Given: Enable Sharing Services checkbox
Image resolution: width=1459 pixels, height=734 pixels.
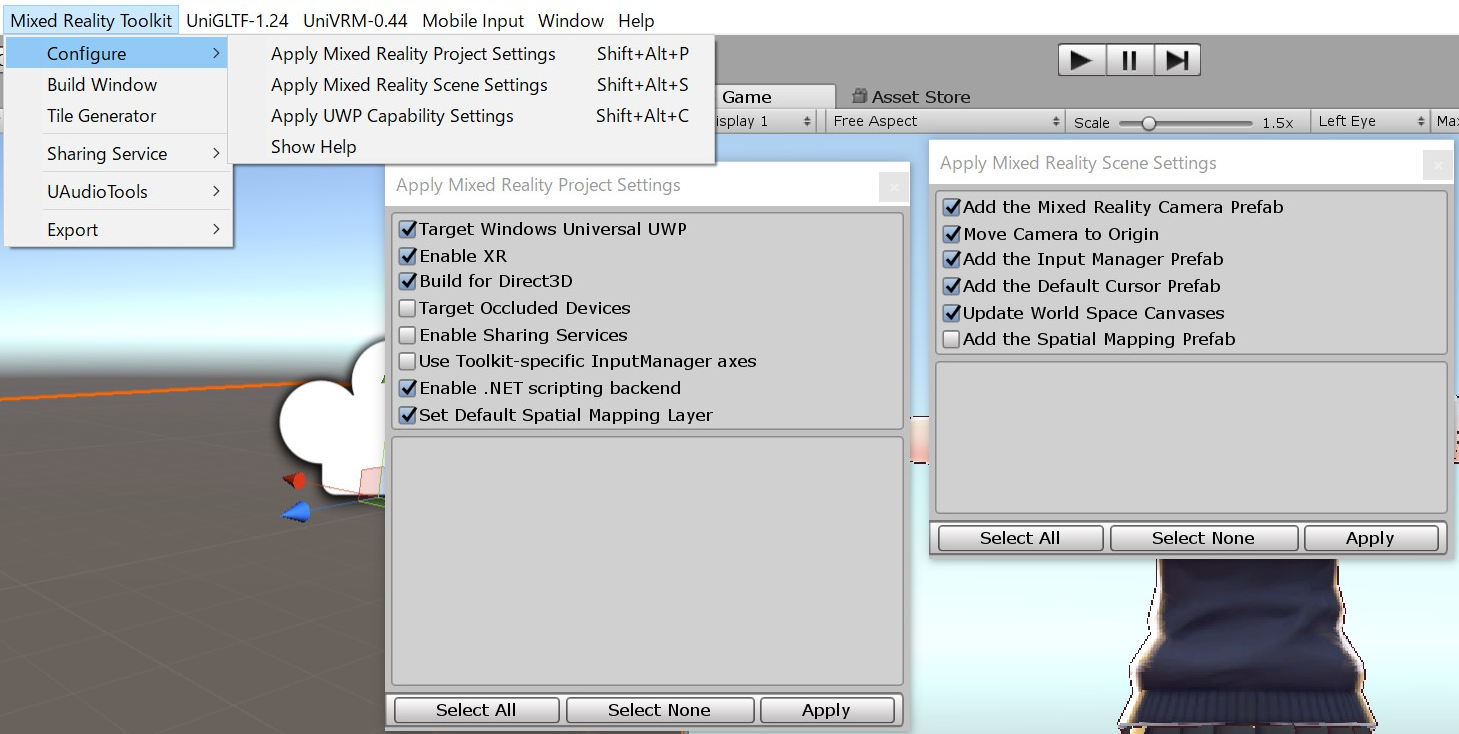Looking at the screenshot, I should point(407,335).
